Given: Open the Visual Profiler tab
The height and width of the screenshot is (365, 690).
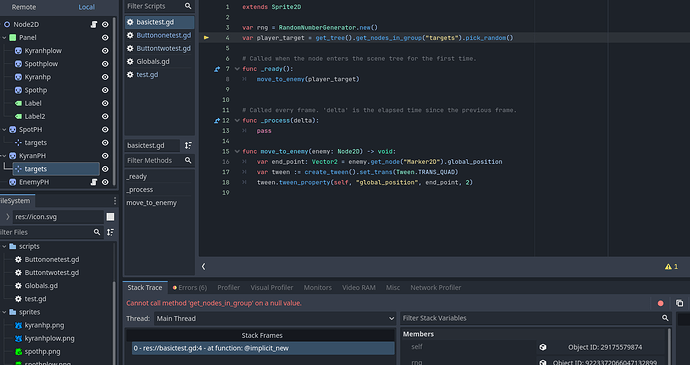Looking at the screenshot, I should click(x=272, y=288).
